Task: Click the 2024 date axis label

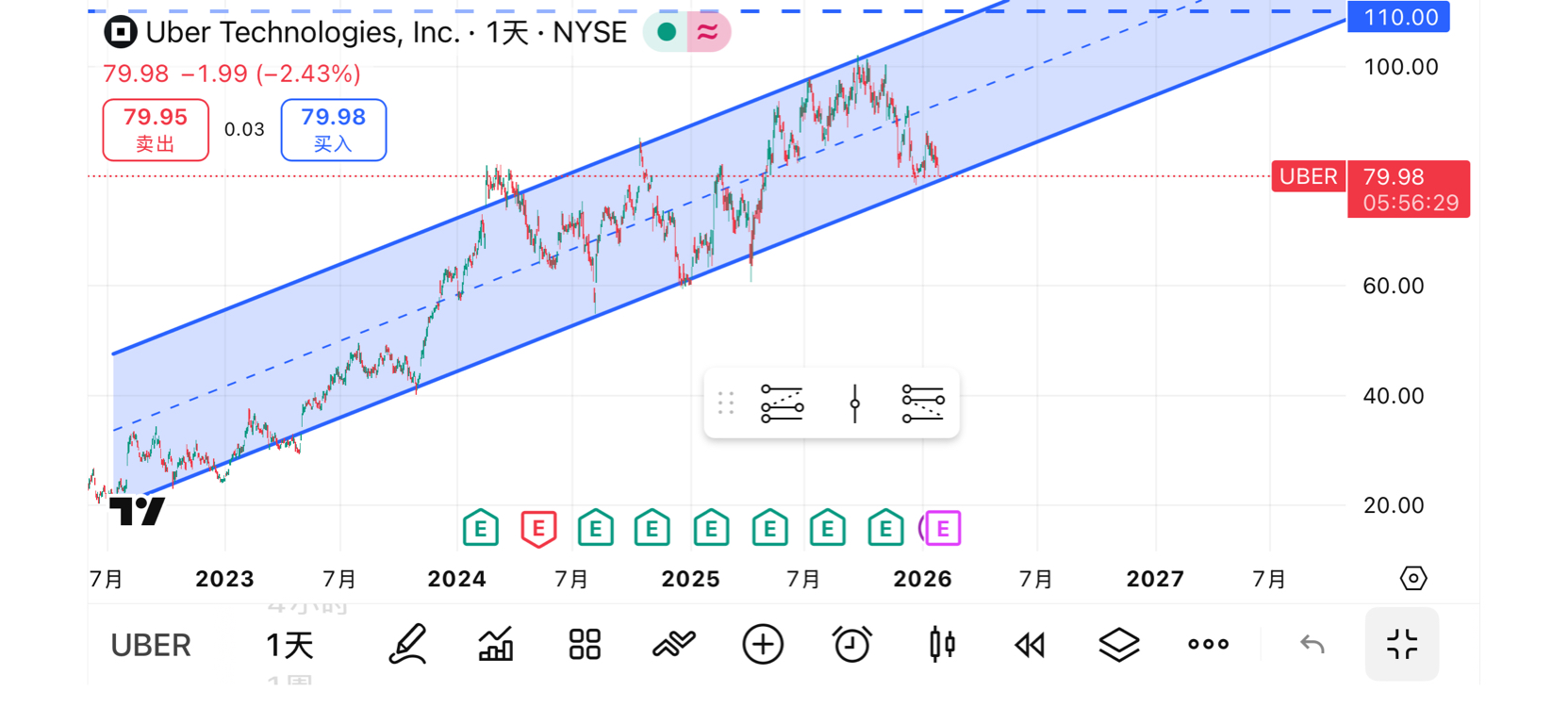Action: pyautogui.click(x=456, y=579)
